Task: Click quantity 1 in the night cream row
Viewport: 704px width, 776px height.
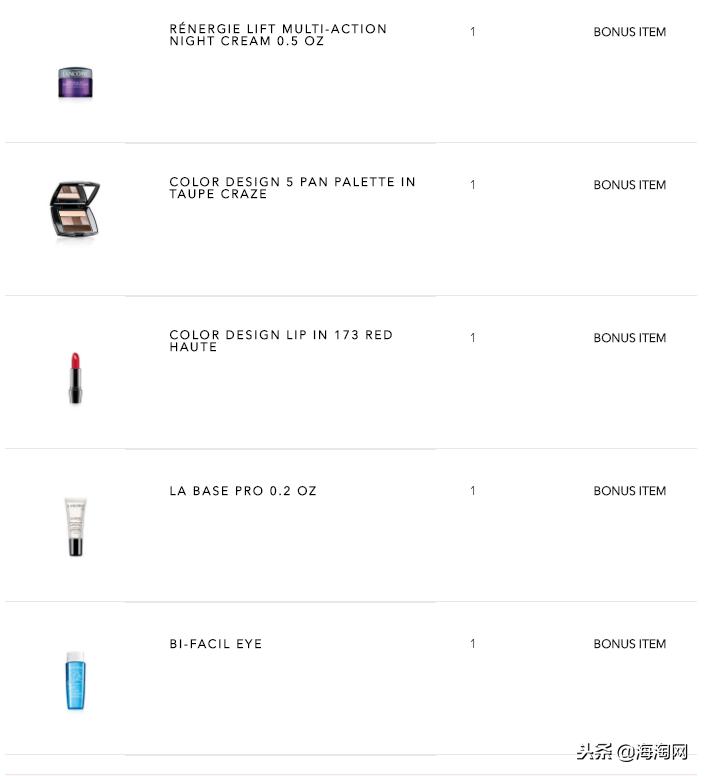Action: click(x=473, y=32)
